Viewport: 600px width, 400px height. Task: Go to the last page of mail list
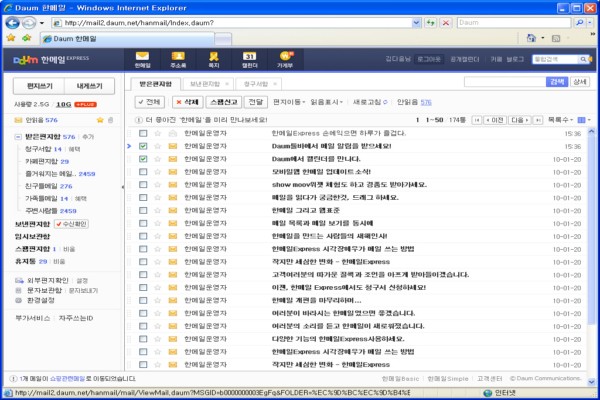538,120
